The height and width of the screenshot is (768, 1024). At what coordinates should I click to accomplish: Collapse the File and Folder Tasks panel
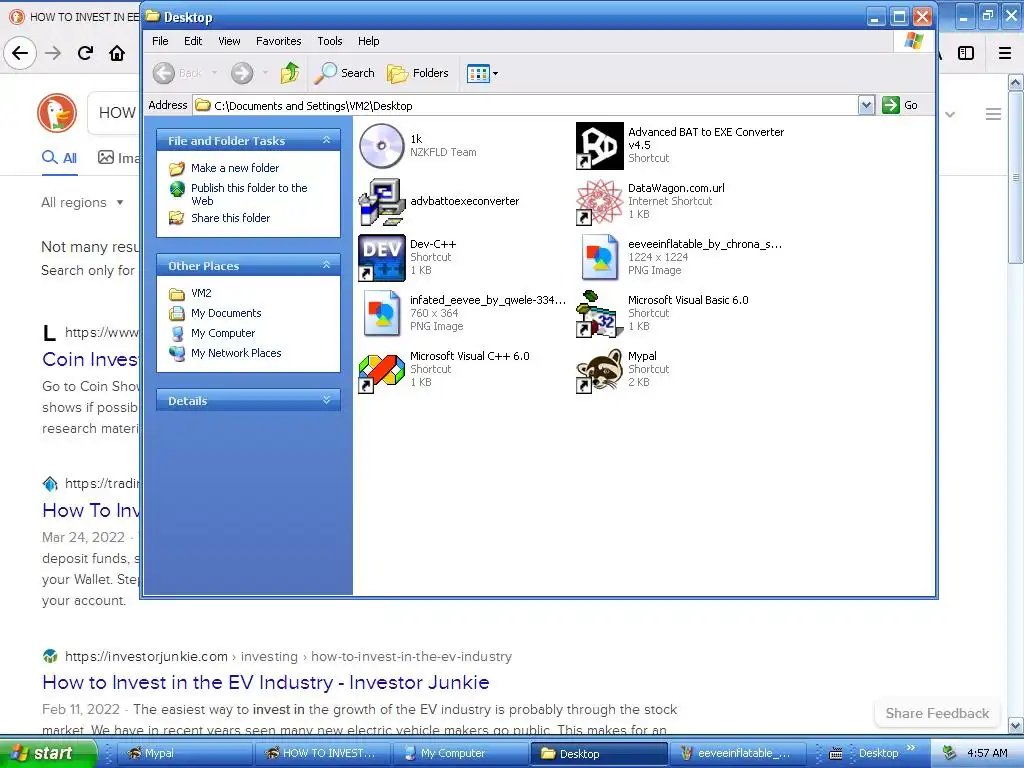(327, 140)
